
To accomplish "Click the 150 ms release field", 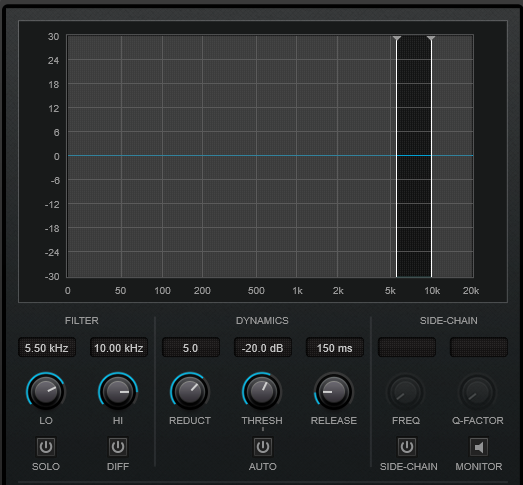I will [x=335, y=348].
